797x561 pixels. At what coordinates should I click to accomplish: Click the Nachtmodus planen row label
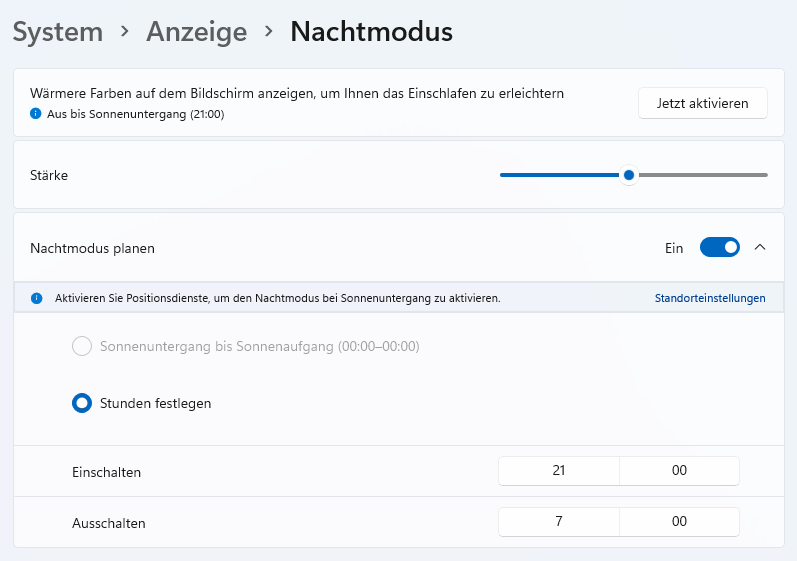tap(93, 247)
